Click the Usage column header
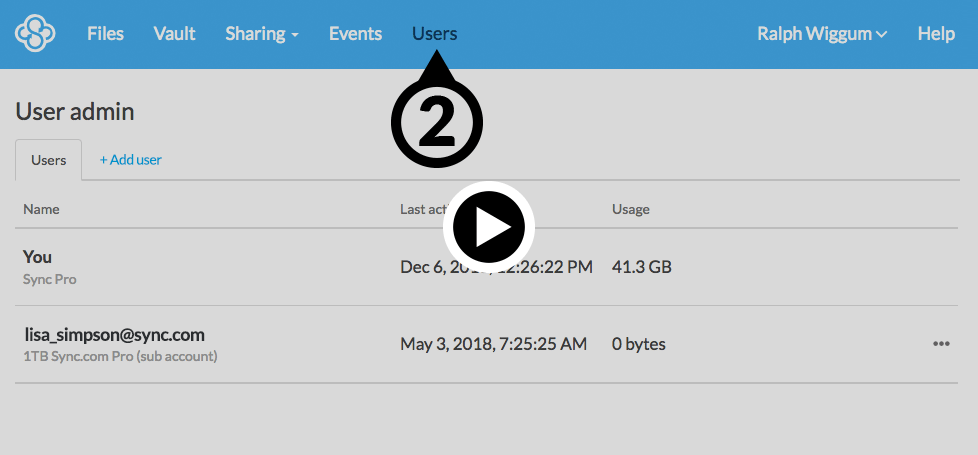Viewport: 978px width, 455px height. (630, 209)
